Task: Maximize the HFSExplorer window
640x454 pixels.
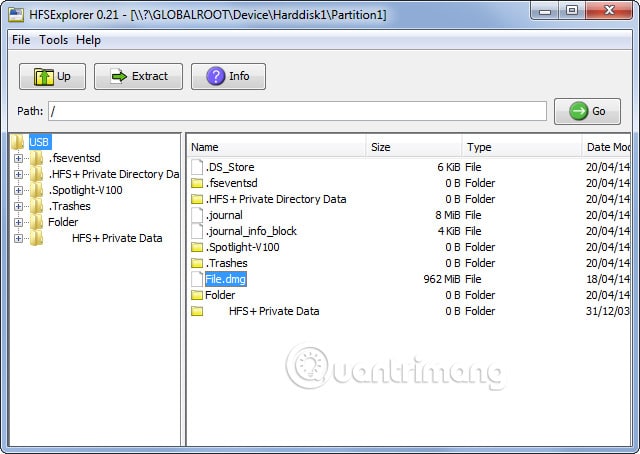Action: tap(572, 11)
